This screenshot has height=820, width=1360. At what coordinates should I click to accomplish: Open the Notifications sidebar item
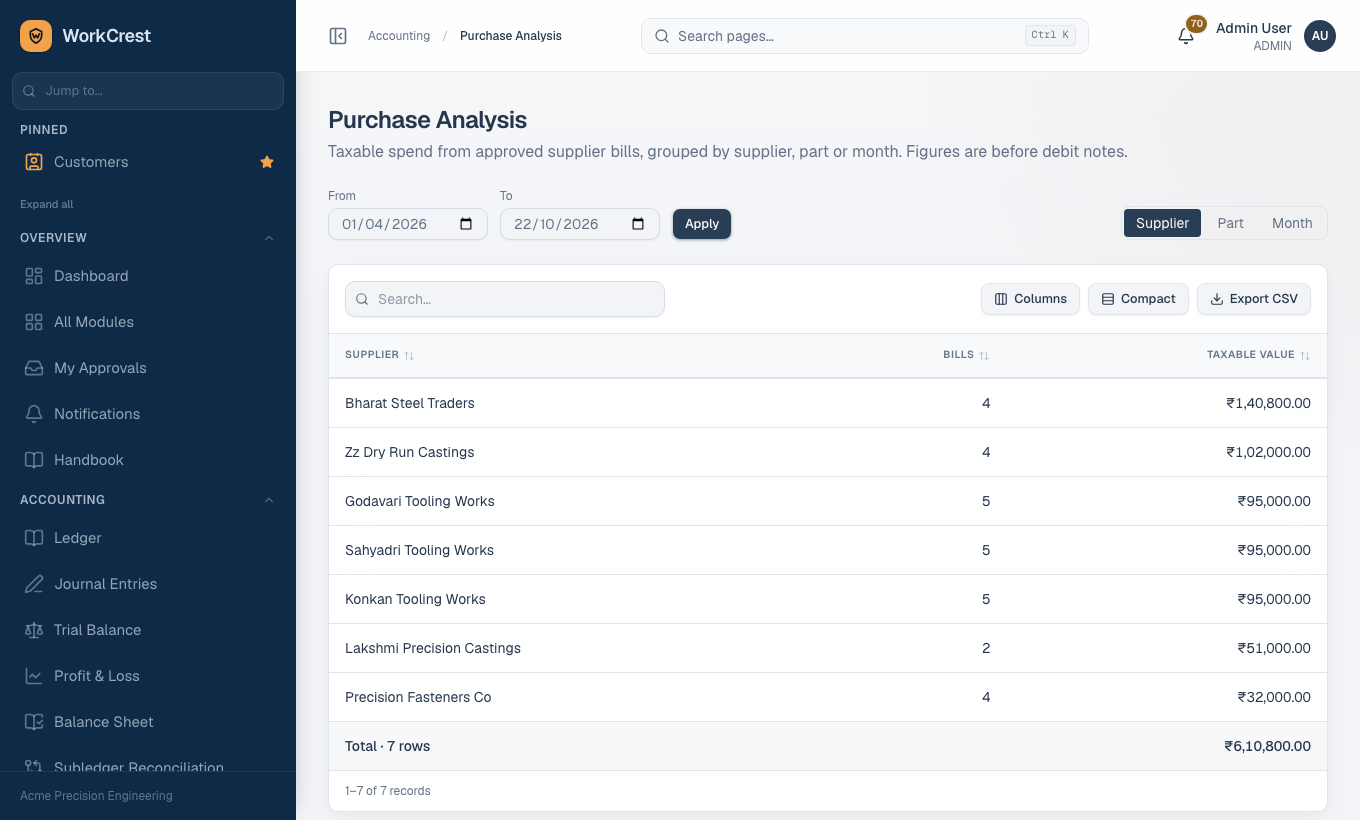[148, 414]
